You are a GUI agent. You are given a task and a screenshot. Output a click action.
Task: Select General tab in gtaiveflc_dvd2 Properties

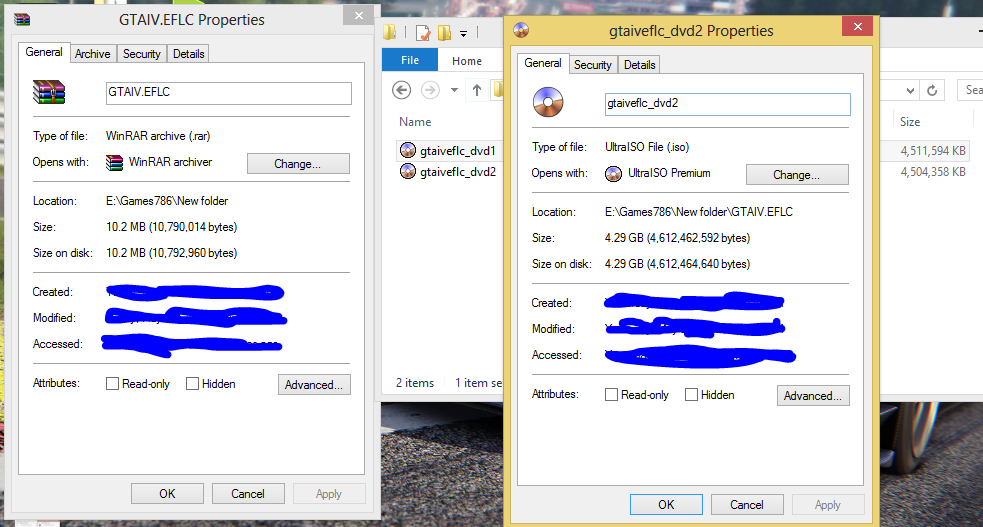[x=543, y=63]
